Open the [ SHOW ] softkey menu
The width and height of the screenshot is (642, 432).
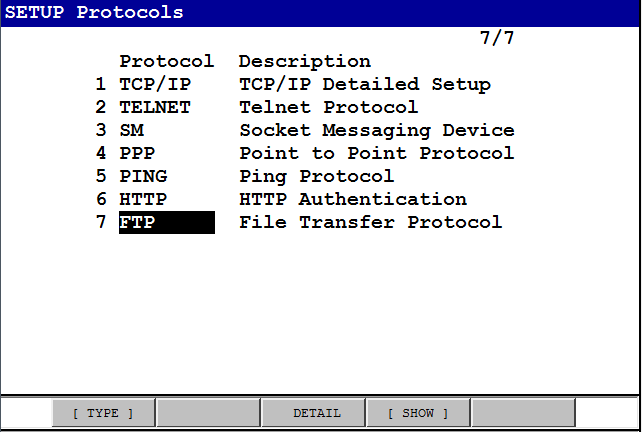click(418, 413)
